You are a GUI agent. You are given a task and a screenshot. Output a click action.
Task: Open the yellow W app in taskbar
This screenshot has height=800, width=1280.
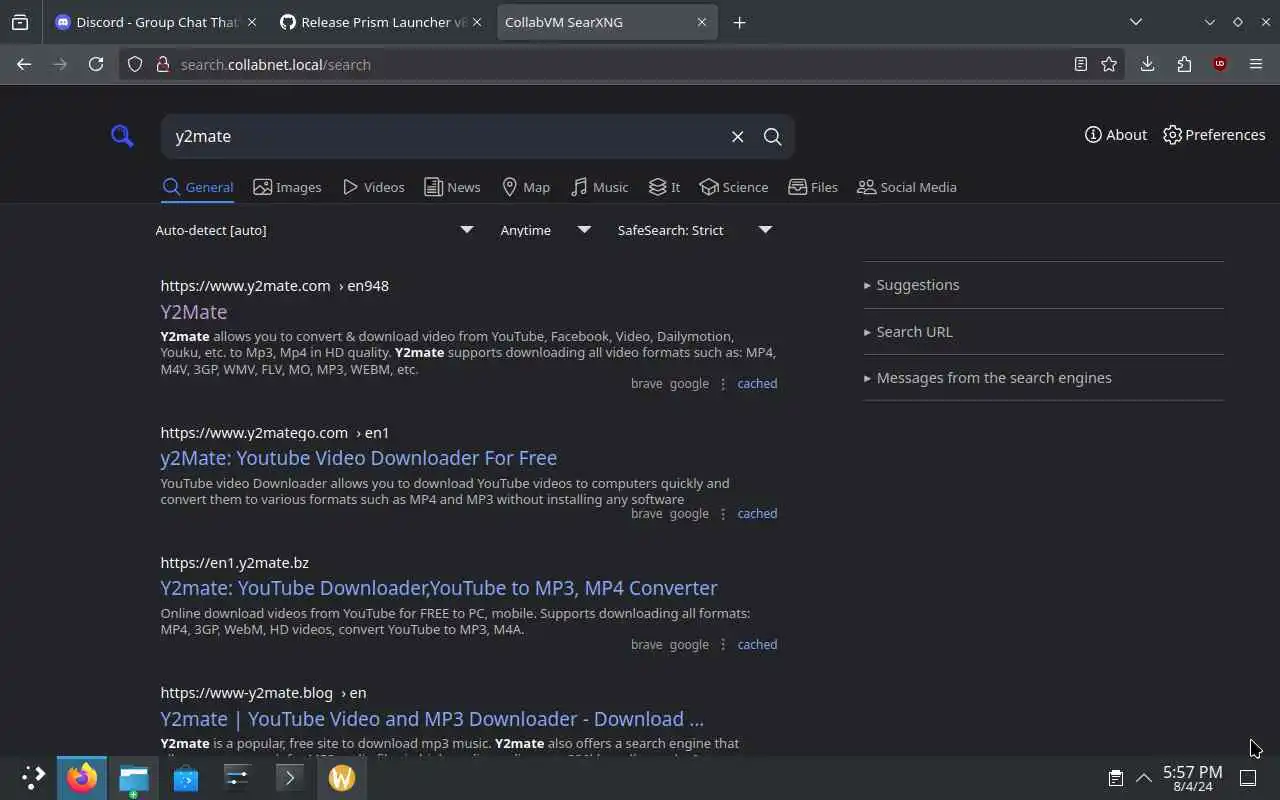point(342,777)
